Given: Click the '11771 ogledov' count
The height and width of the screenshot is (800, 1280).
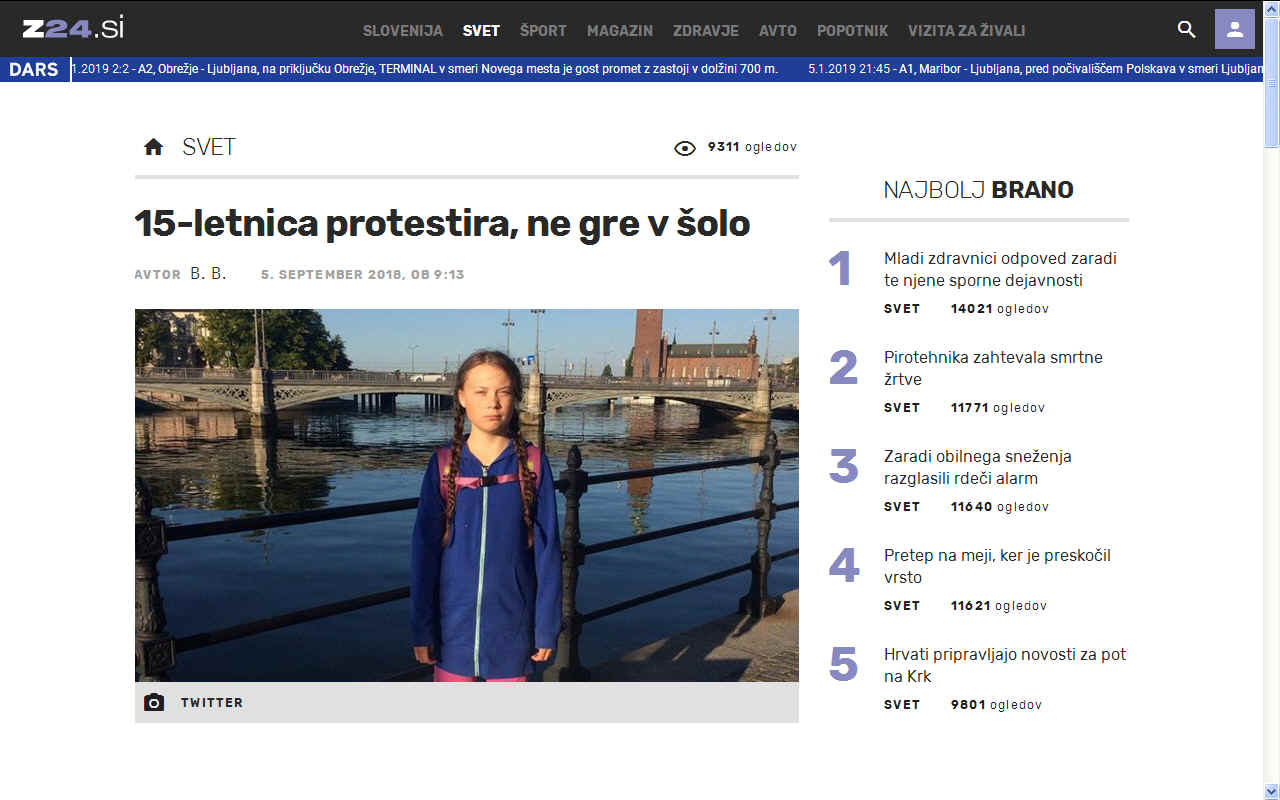Looking at the screenshot, I should pyautogui.click(x=998, y=408).
